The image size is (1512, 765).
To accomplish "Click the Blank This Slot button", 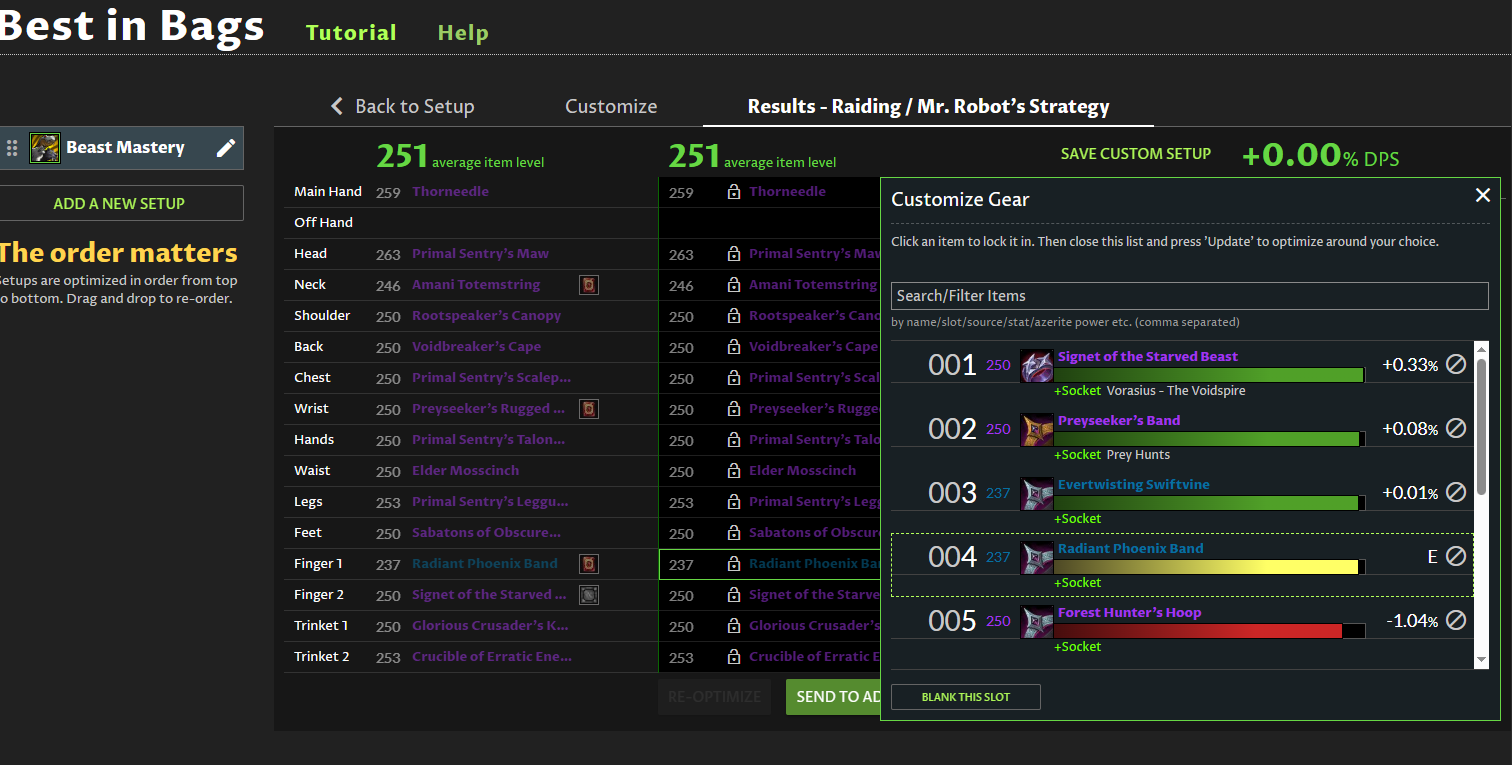I will point(965,697).
